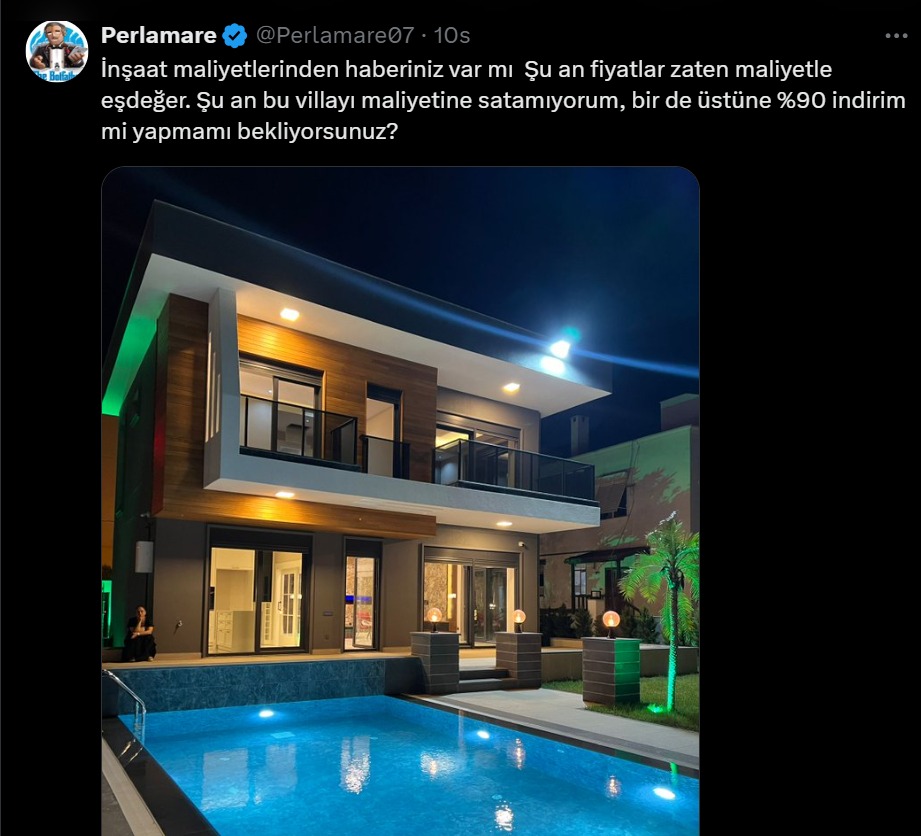Open the @Perlamare07 handle link
This screenshot has width=921, height=836.
coord(335,36)
